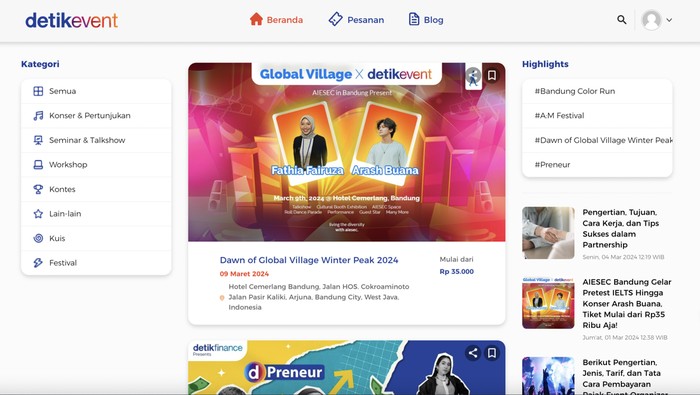
Task: Click the concert crowd article thumbnail
Action: pos(548,376)
